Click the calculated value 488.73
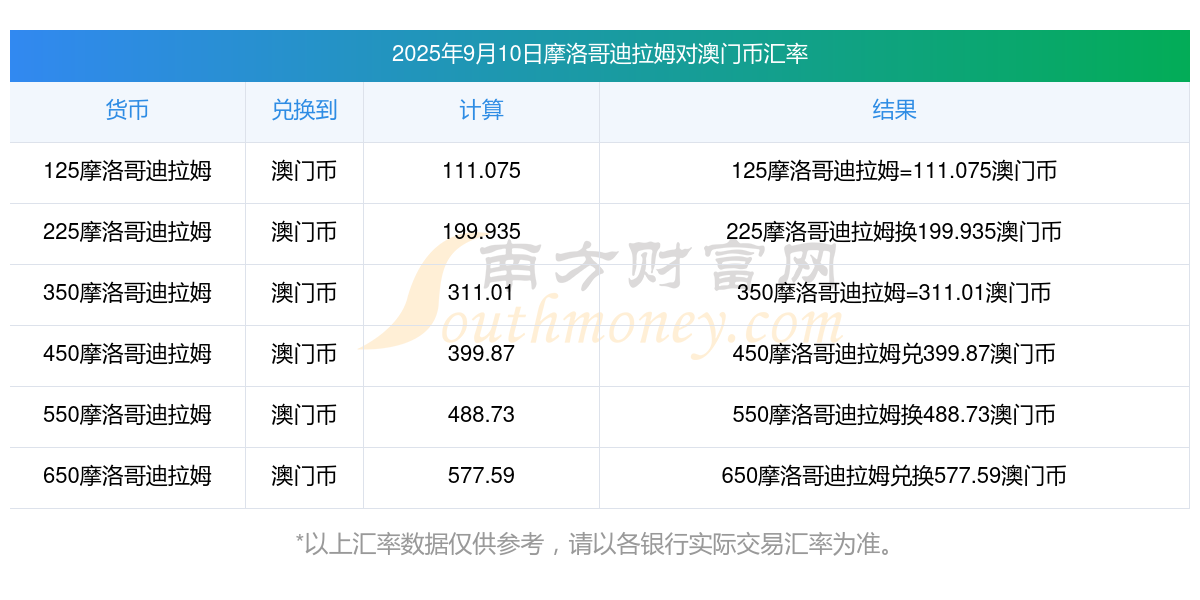This screenshot has height=600, width=1200. pyautogui.click(x=481, y=415)
